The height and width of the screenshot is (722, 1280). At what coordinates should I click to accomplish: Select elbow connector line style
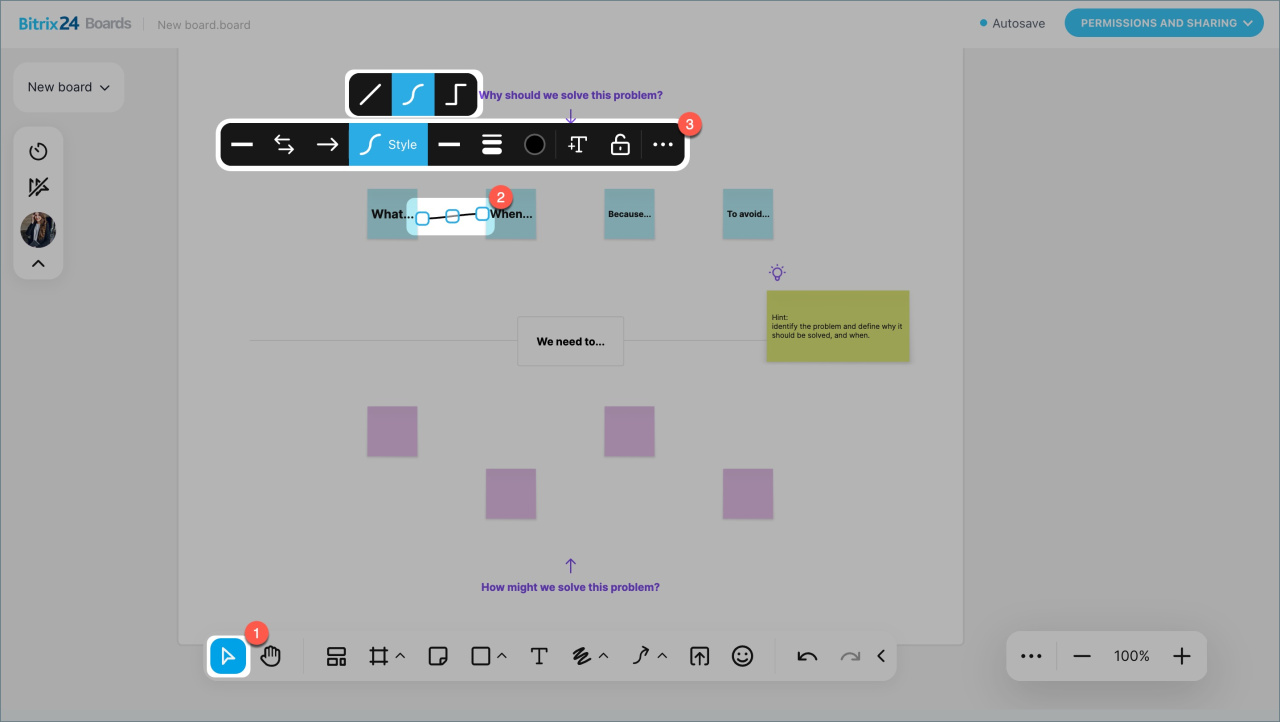[456, 95]
